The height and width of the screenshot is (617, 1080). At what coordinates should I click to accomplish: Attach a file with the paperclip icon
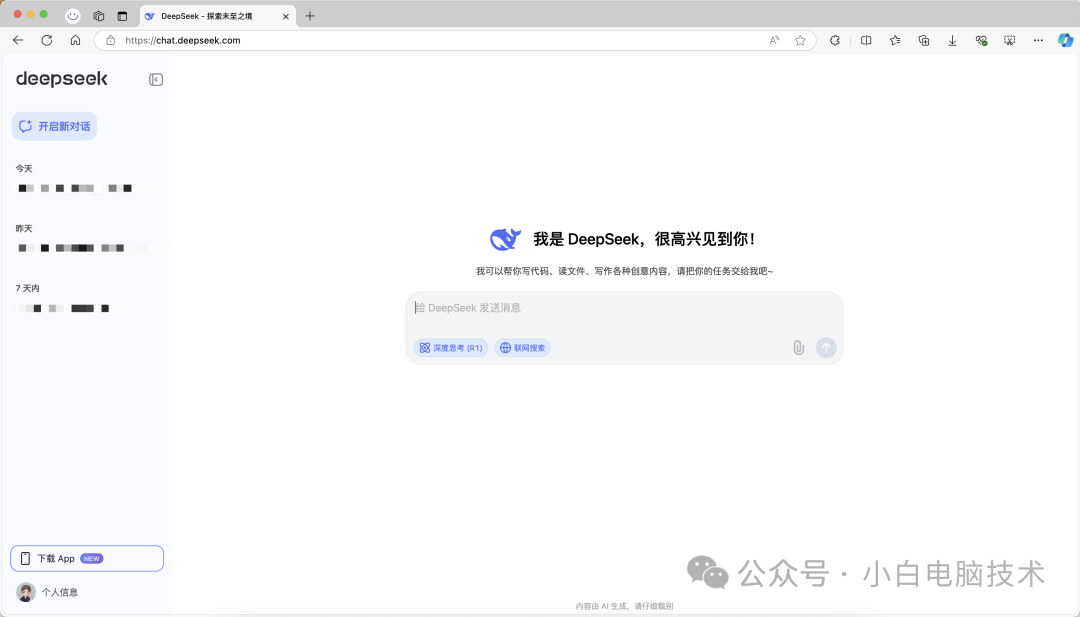tap(798, 348)
